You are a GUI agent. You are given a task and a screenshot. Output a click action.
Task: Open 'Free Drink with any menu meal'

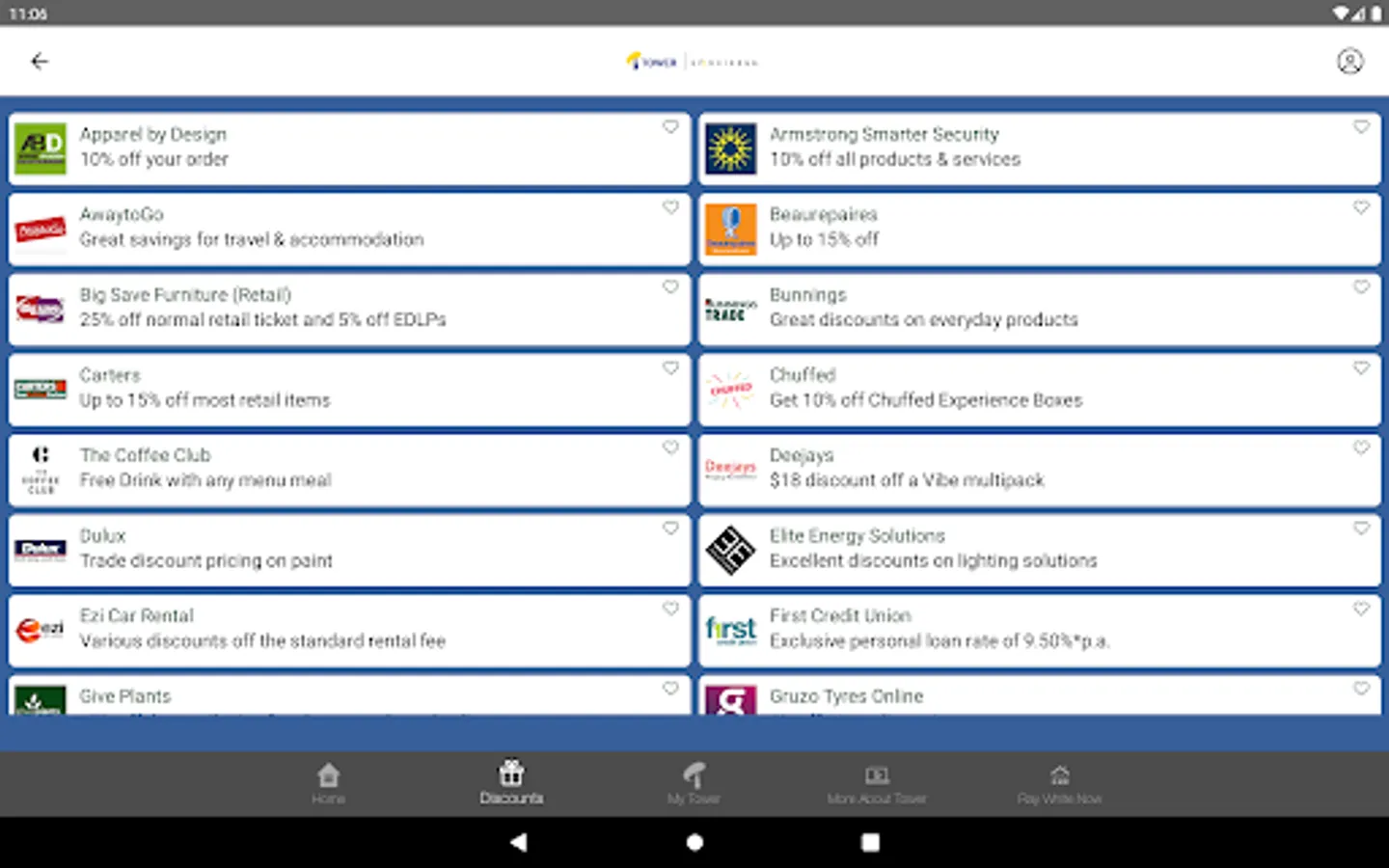[205, 480]
